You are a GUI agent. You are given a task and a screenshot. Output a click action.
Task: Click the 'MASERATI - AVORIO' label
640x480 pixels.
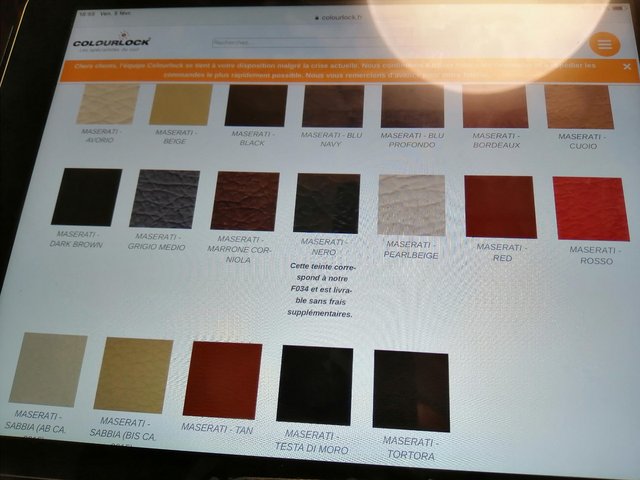[99, 136]
